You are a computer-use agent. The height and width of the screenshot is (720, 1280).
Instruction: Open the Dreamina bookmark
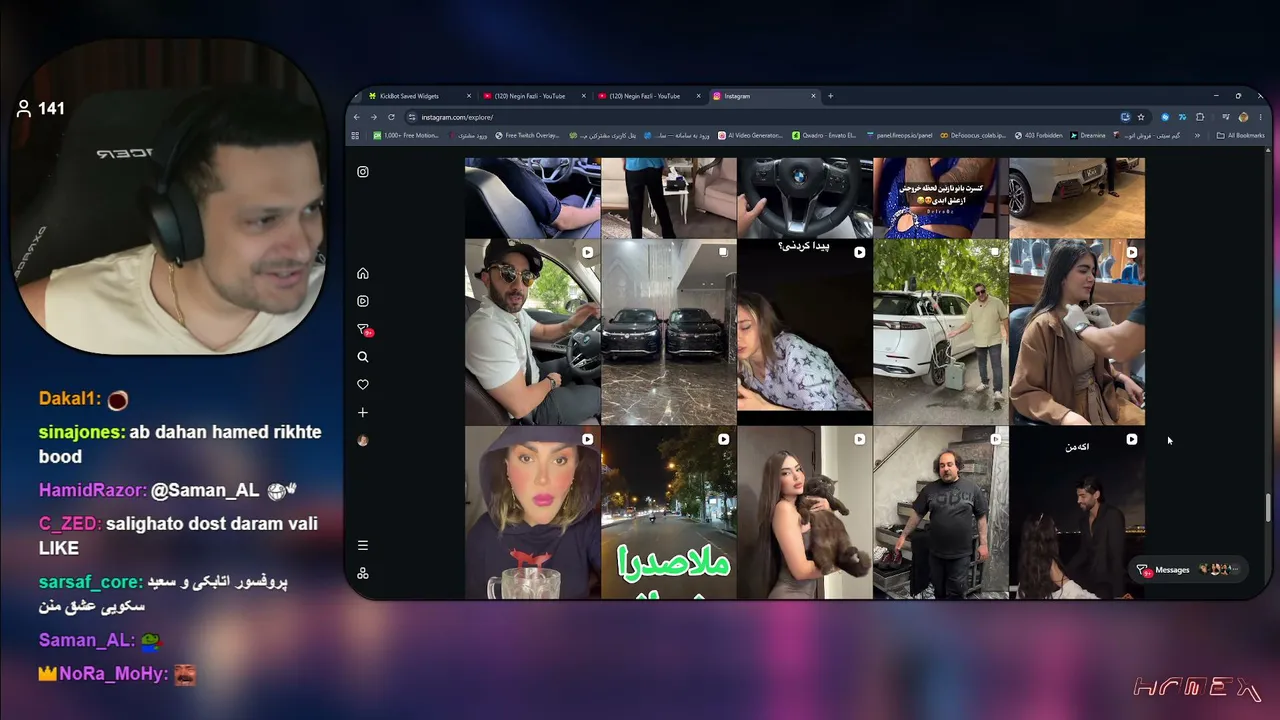pyautogui.click(x=1088, y=135)
